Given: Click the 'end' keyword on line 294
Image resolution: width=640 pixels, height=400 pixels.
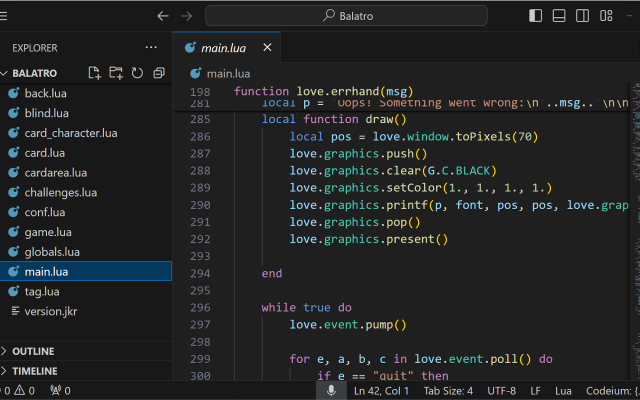Looking at the screenshot, I should point(272,273).
